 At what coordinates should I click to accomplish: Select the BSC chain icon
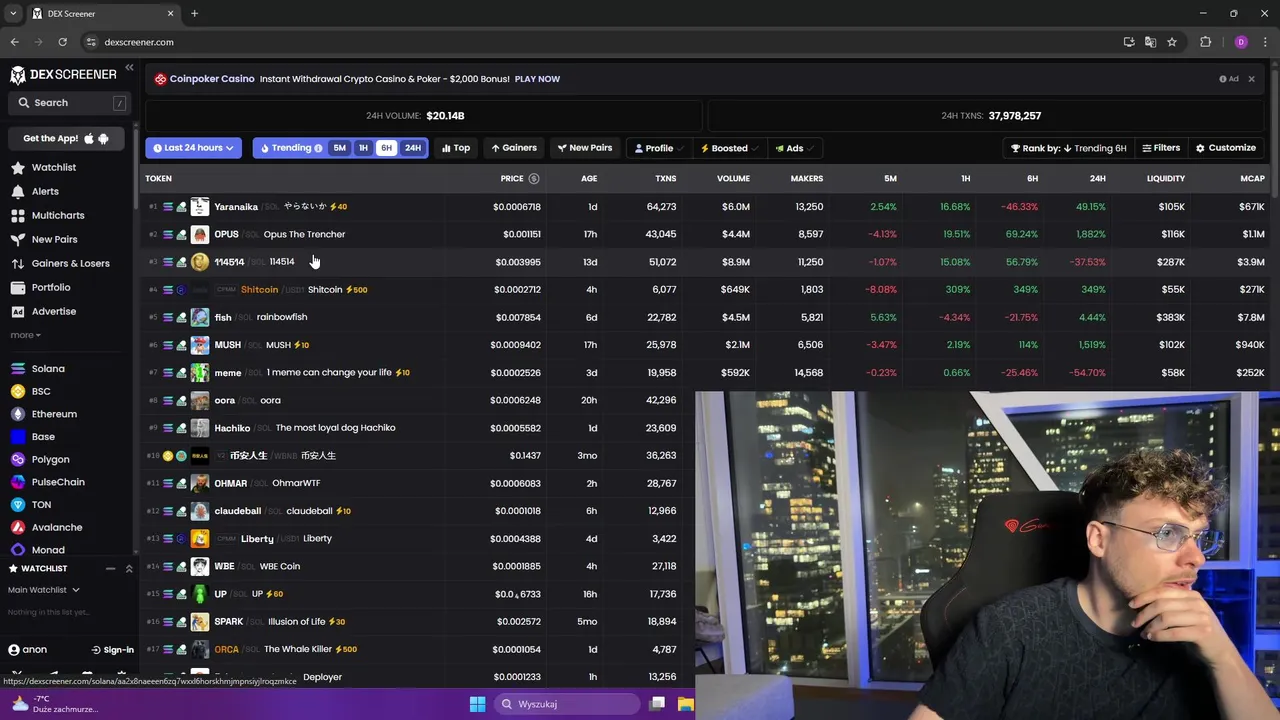(x=18, y=391)
